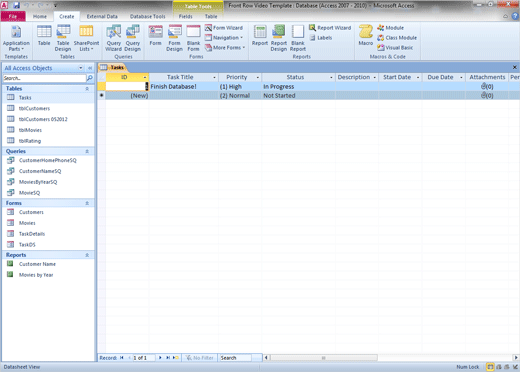The image size is (520, 372).
Task: Open Visual Basic editor
Action: click(x=395, y=48)
